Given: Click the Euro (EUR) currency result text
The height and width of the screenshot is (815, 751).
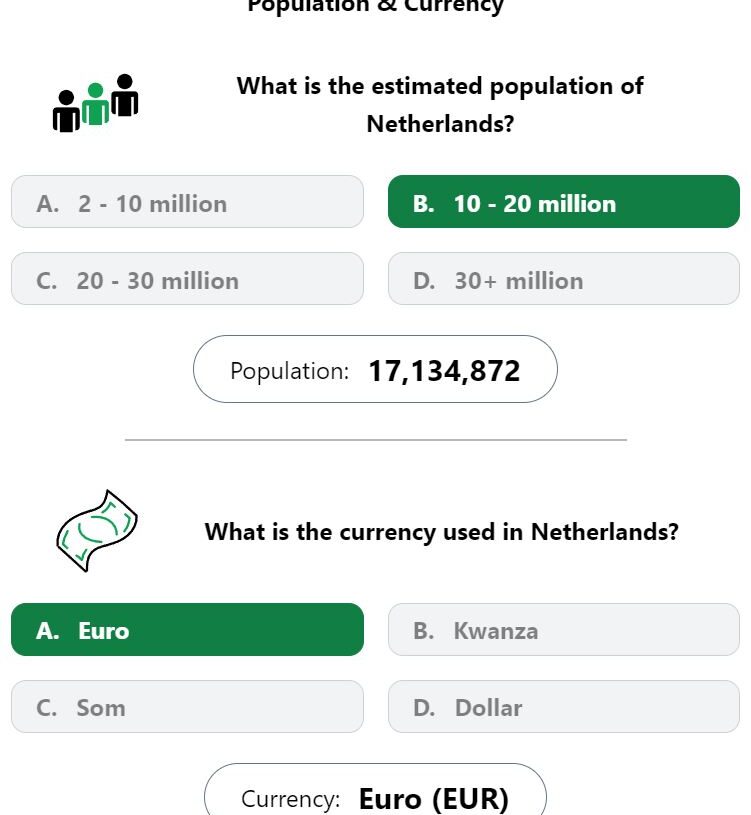Looking at the screenshot, I should [433, 799].
